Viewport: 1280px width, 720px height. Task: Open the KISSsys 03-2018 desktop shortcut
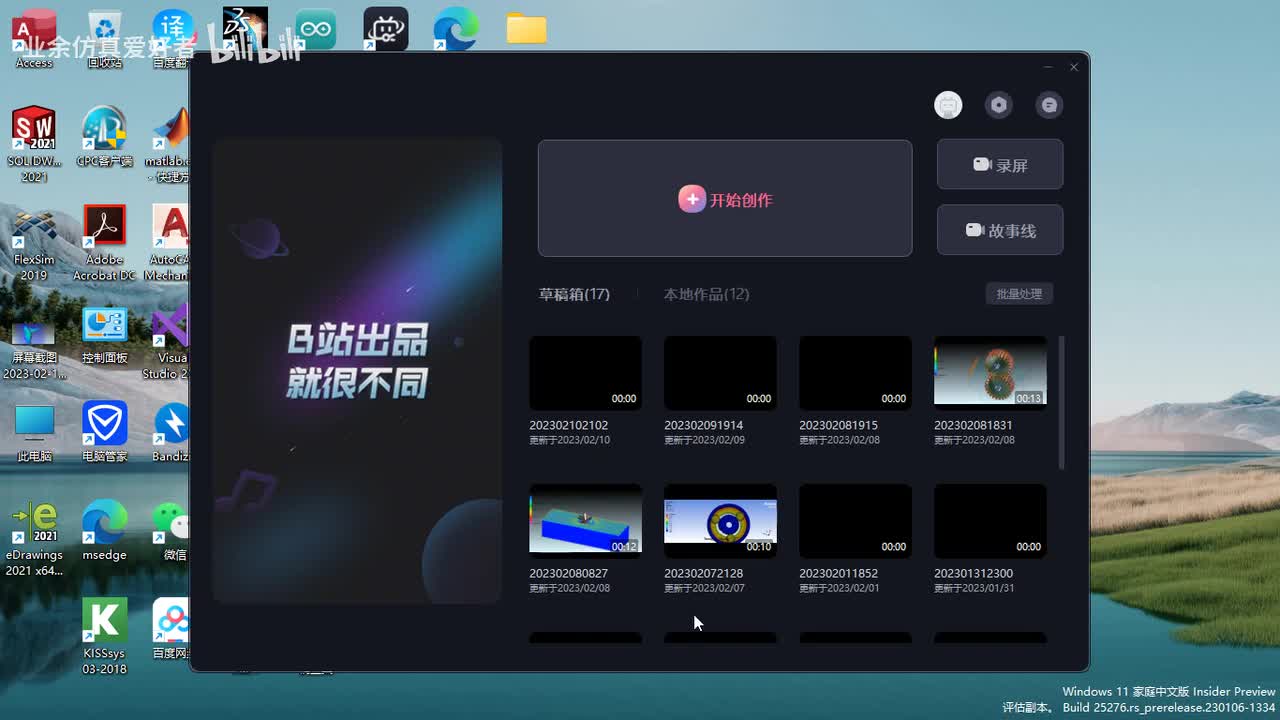point(104,636)
